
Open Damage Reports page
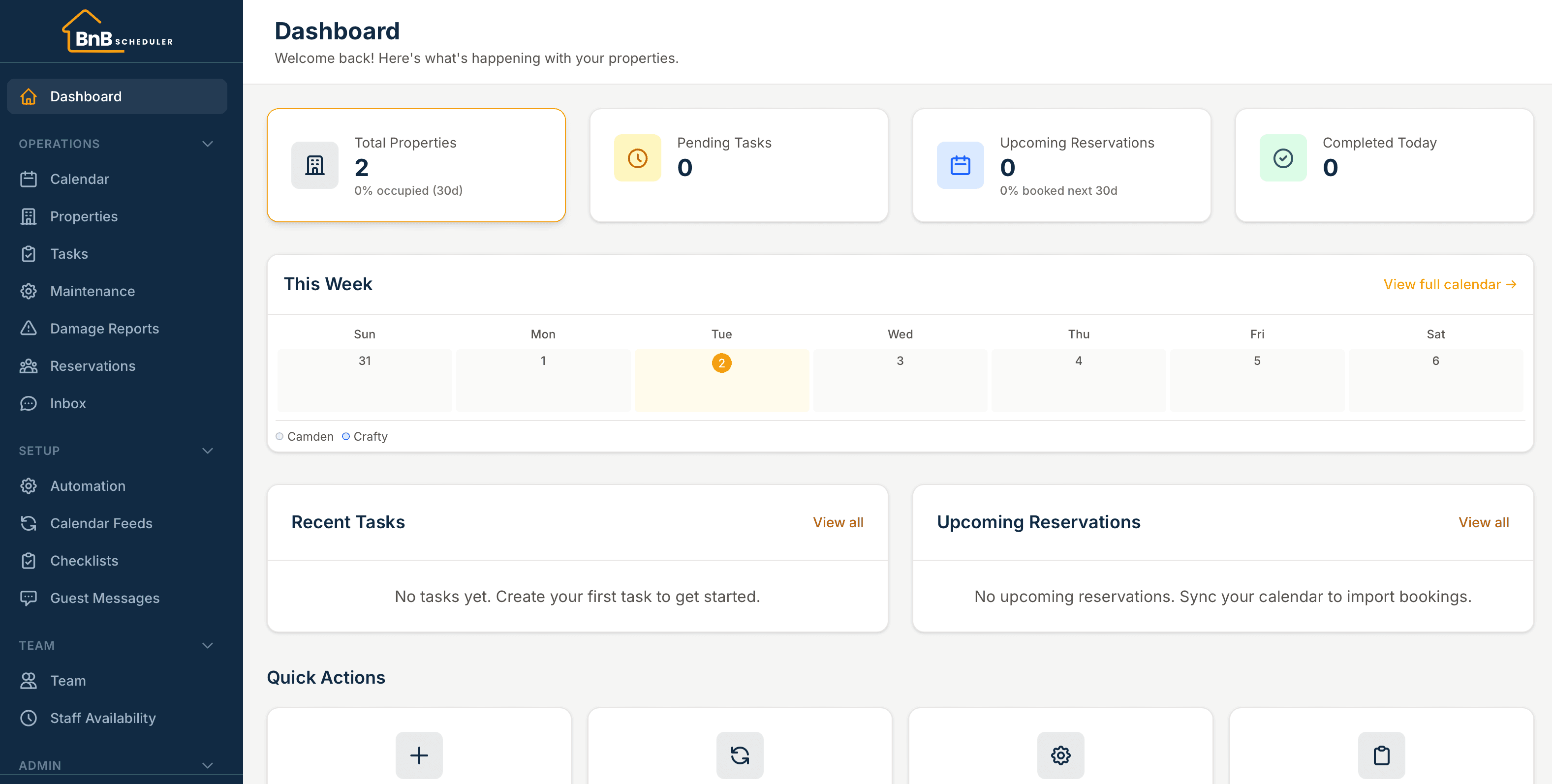[117, 329]
